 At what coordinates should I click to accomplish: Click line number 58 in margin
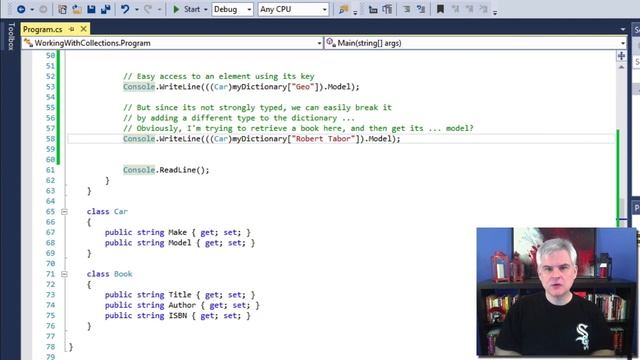pyautogui.click(x=50, y=139)
